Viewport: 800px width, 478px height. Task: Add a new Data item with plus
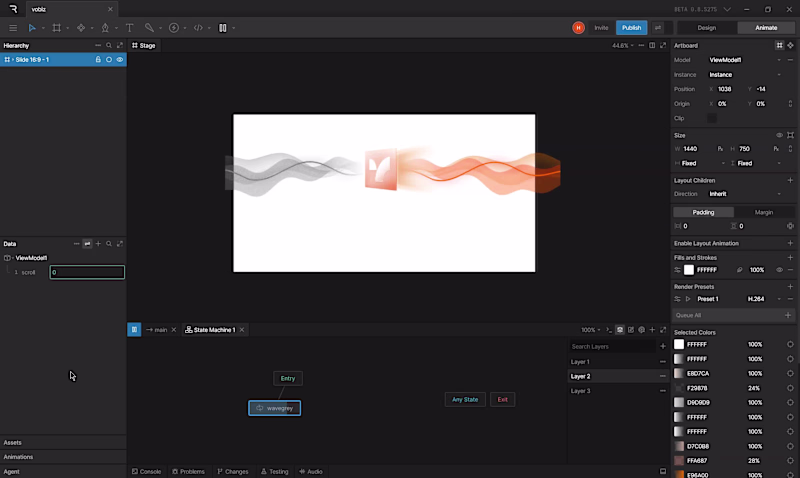98,244
